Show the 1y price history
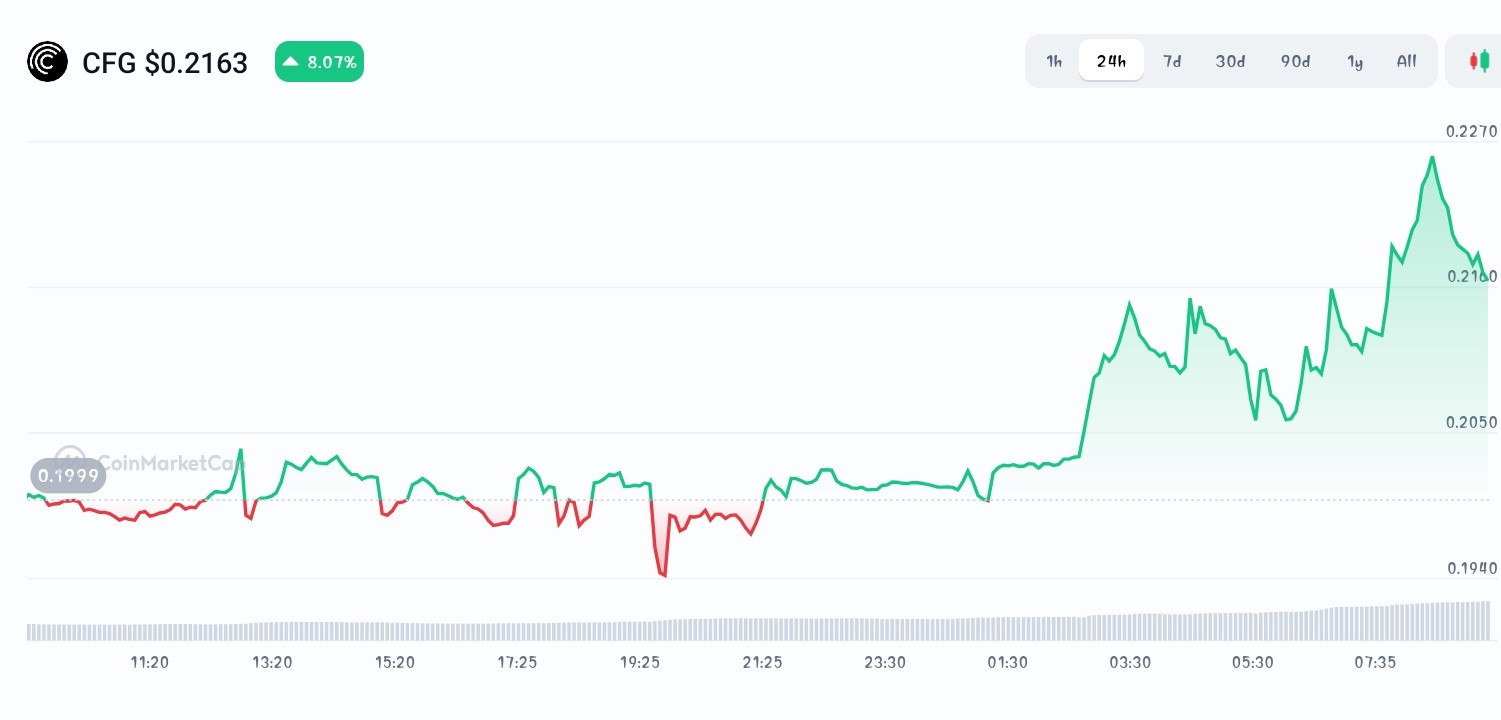This screenshot has height=720, width=1501. pos(1355,61)
